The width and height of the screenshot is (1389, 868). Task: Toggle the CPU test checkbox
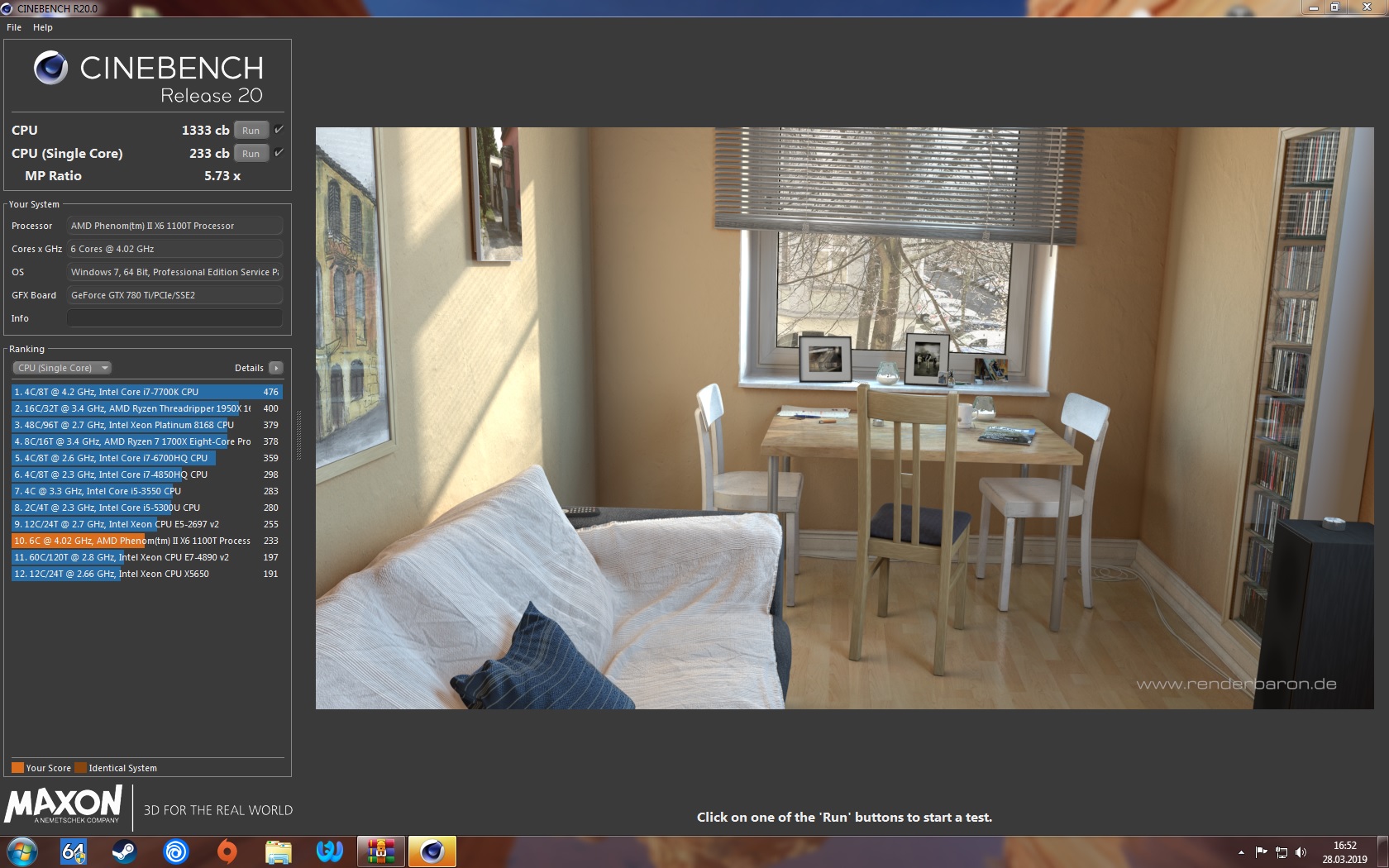point(279,130)
